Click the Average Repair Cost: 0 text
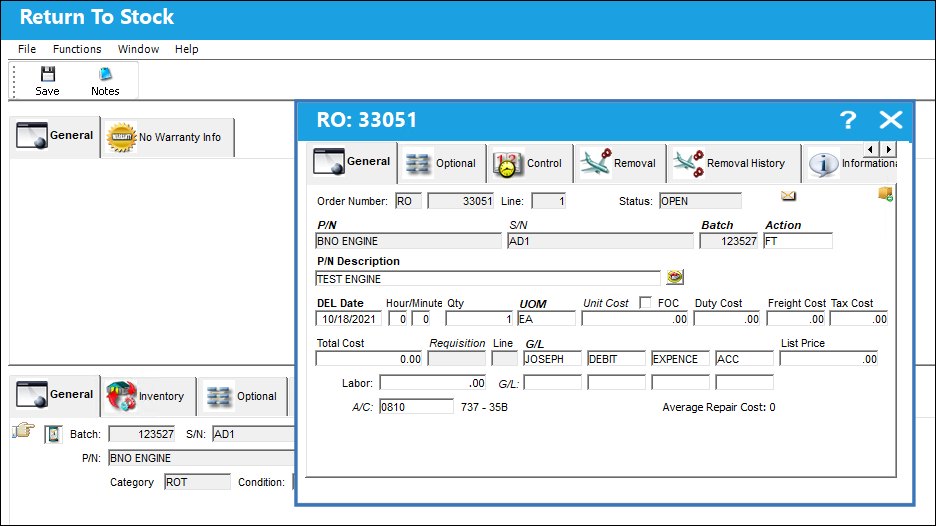936x526 pixels. coord(719,407)
